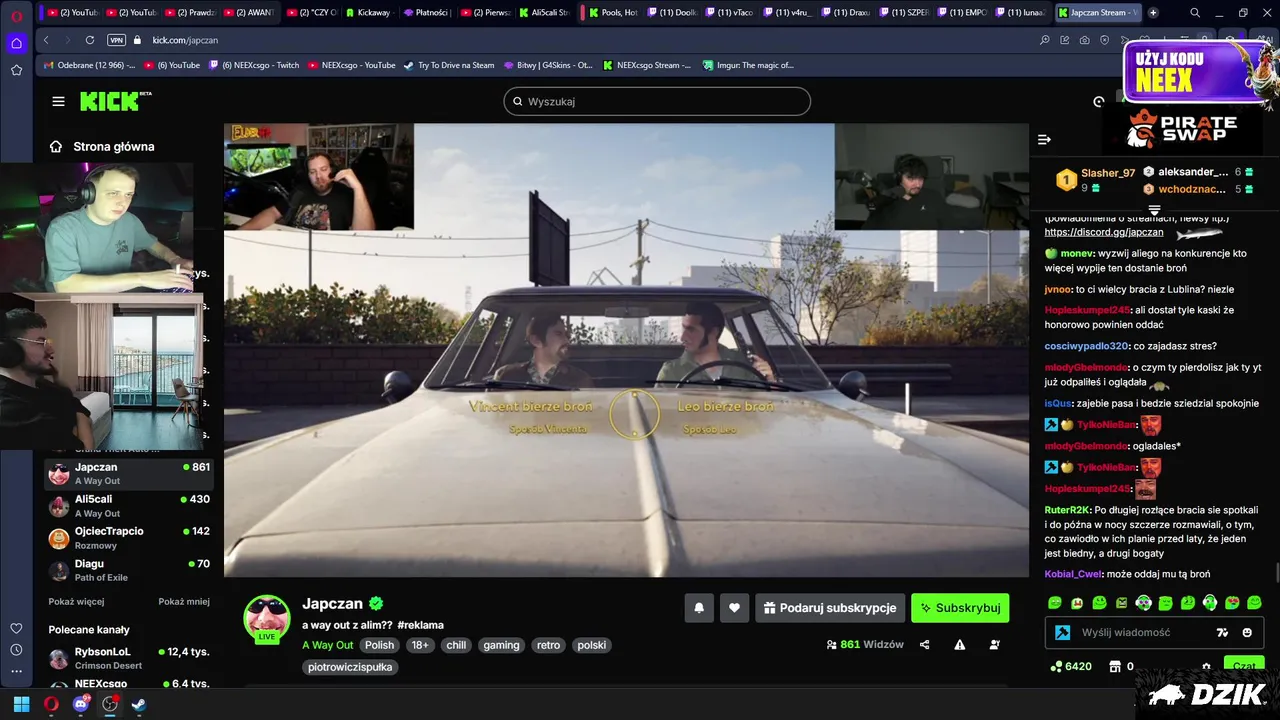Image resolution: width=1280 pixels, height=720 pixels.
Task: Switch to the Pools, Hot tab
Action: coord(613,12)
